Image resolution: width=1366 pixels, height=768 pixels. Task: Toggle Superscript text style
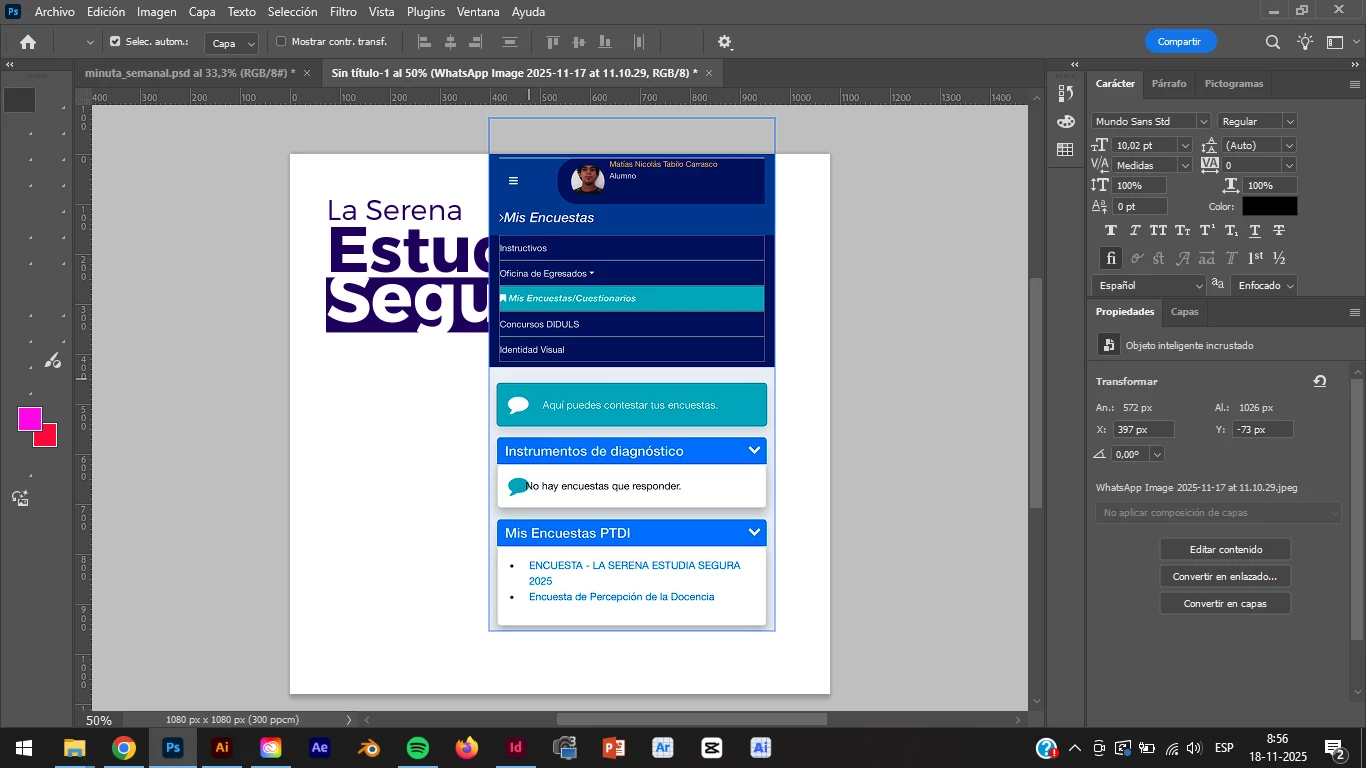tap(1207, 230)
